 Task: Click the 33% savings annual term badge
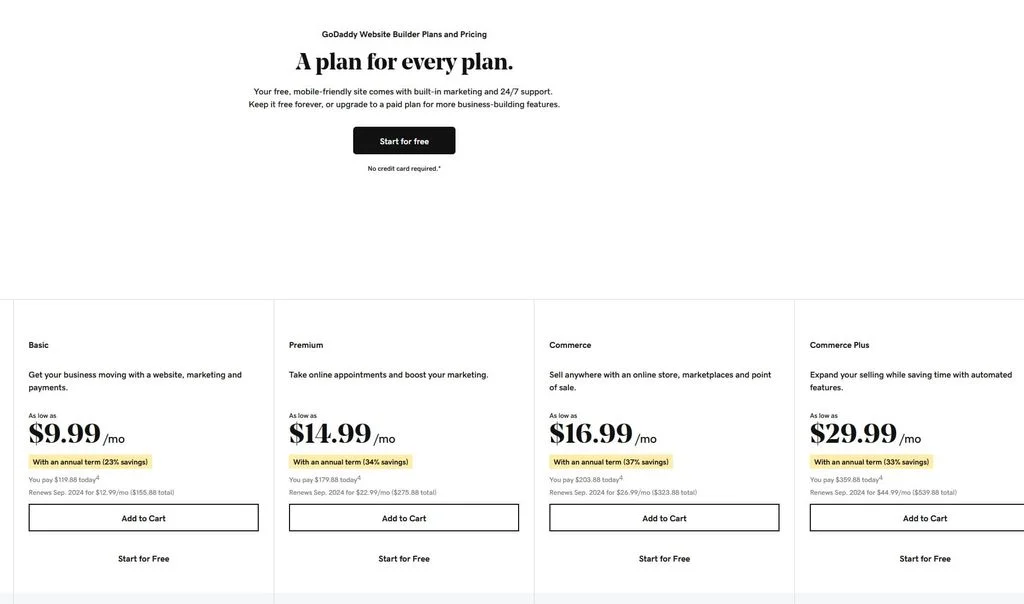pyautogui.click(x=871, y=462)
